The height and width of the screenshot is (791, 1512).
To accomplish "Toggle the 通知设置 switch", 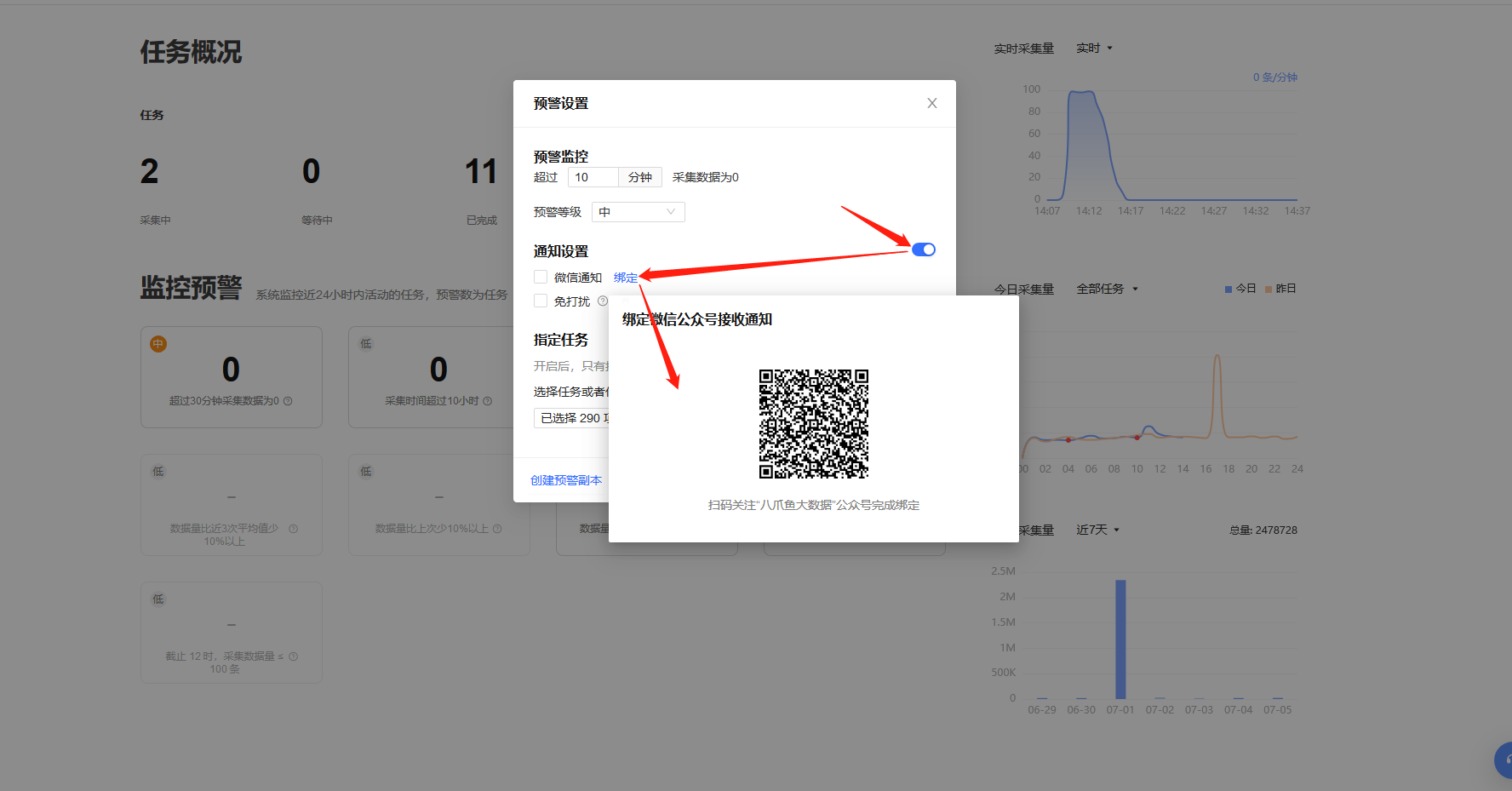I will point(924,249).
